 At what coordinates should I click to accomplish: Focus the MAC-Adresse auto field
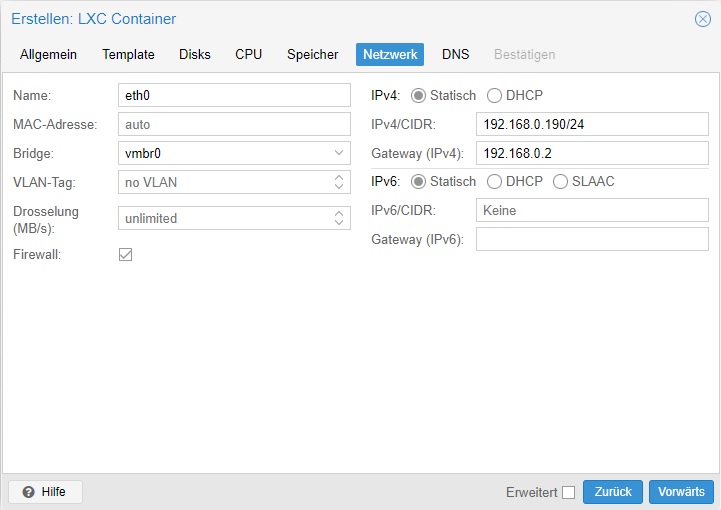(x=234, y=124)
